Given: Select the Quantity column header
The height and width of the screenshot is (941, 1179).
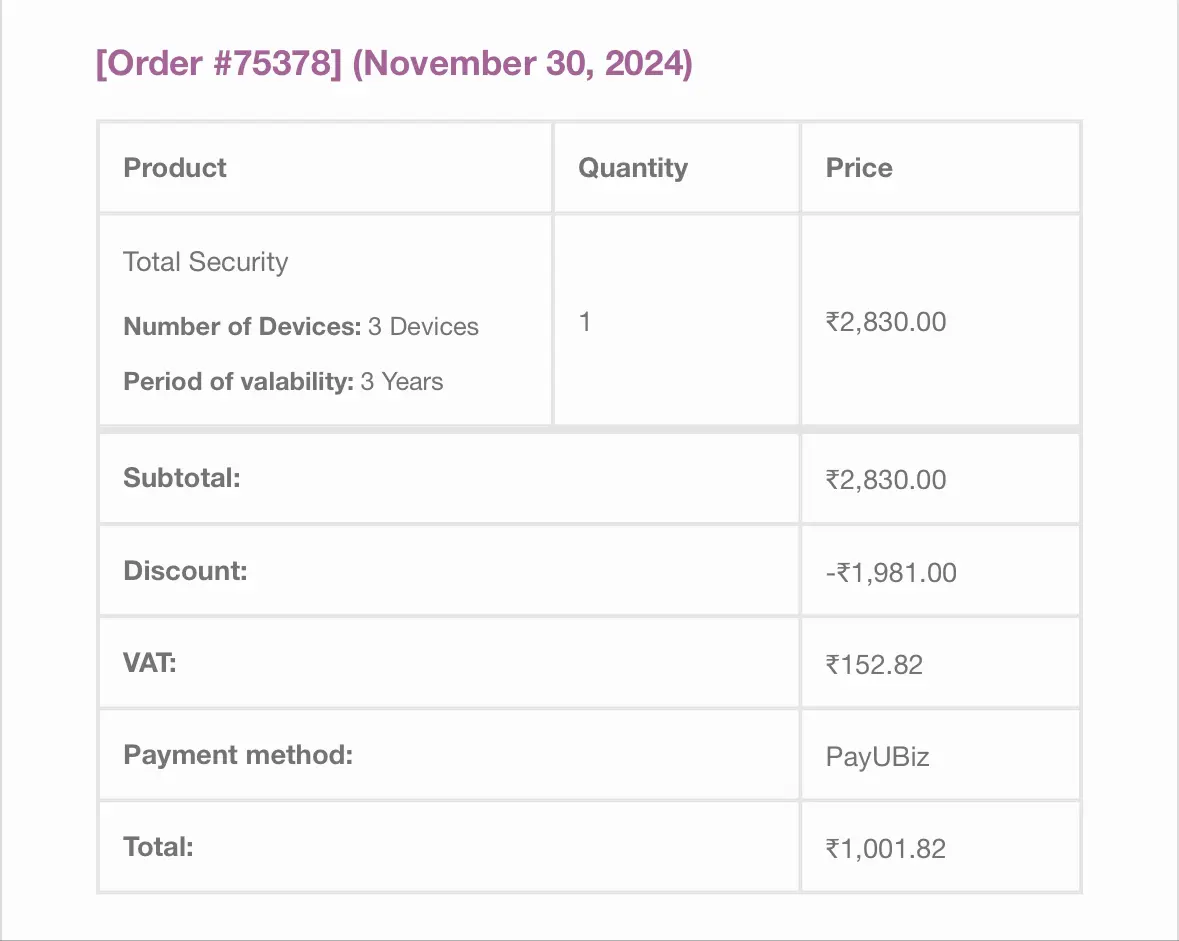Looking at the screenshot, I should (632, 168).
